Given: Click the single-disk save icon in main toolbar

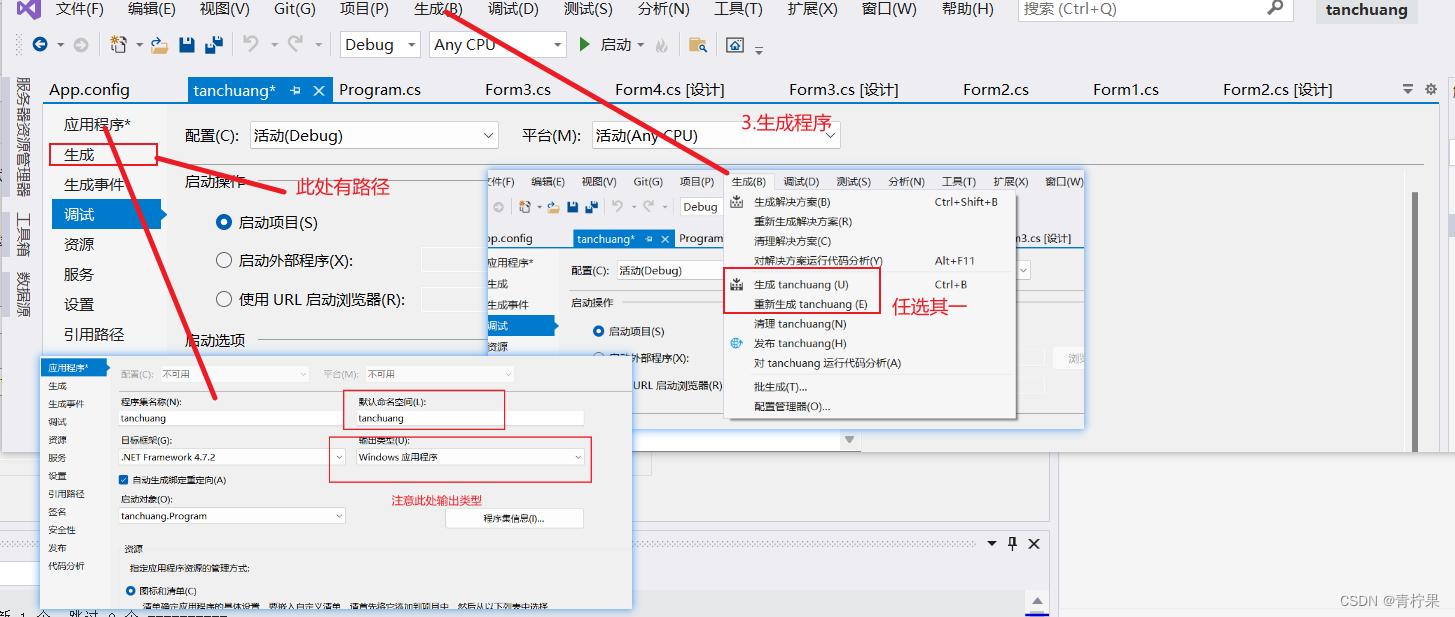Looking at the screenshot, I should 187,45.
